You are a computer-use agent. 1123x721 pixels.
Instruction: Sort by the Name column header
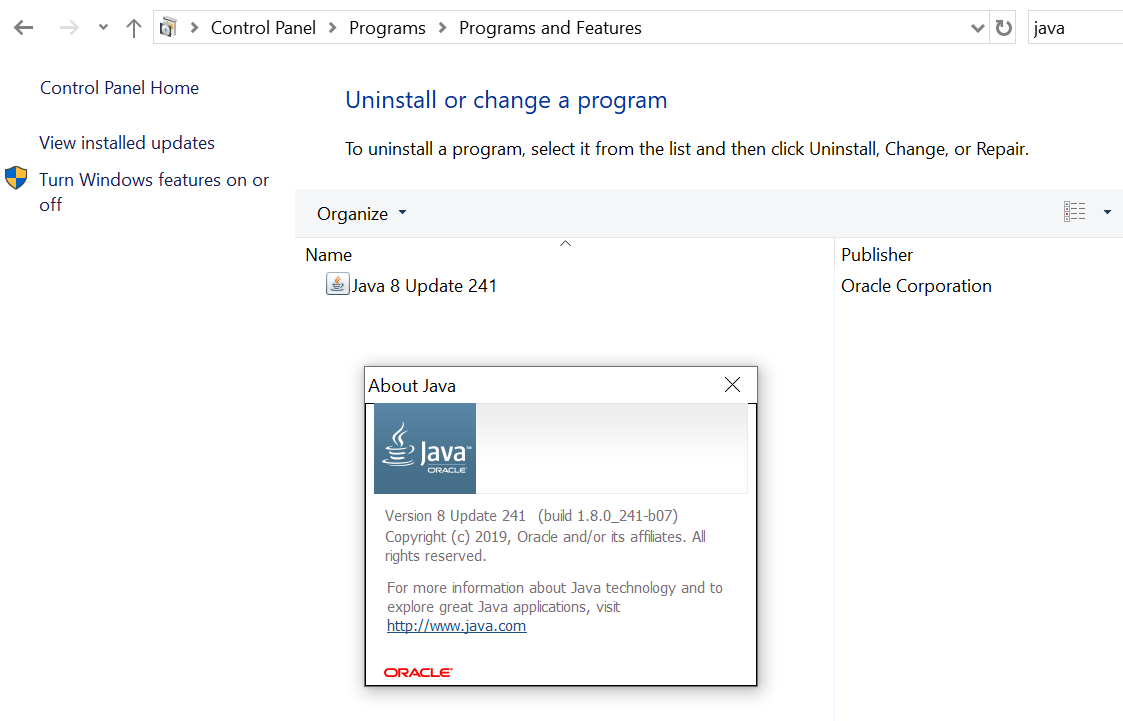(x=329, y=255)
